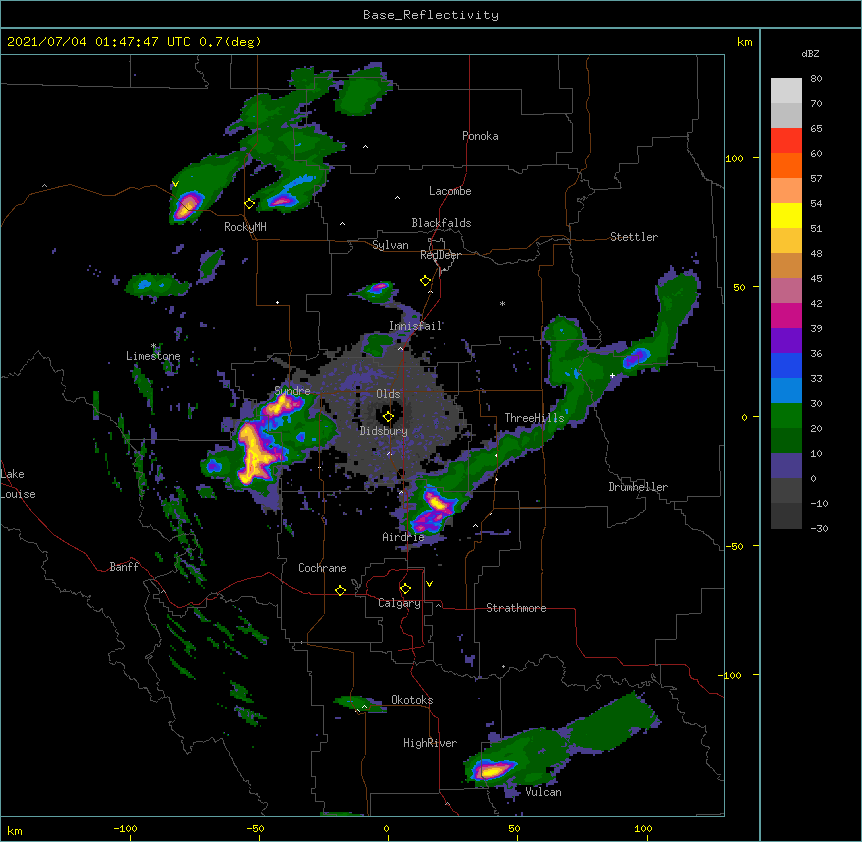The width and height of the screenshot is (862, 842).
Task: Pick the red 65 dBZ legend swatch
Action: click(786, 141)
